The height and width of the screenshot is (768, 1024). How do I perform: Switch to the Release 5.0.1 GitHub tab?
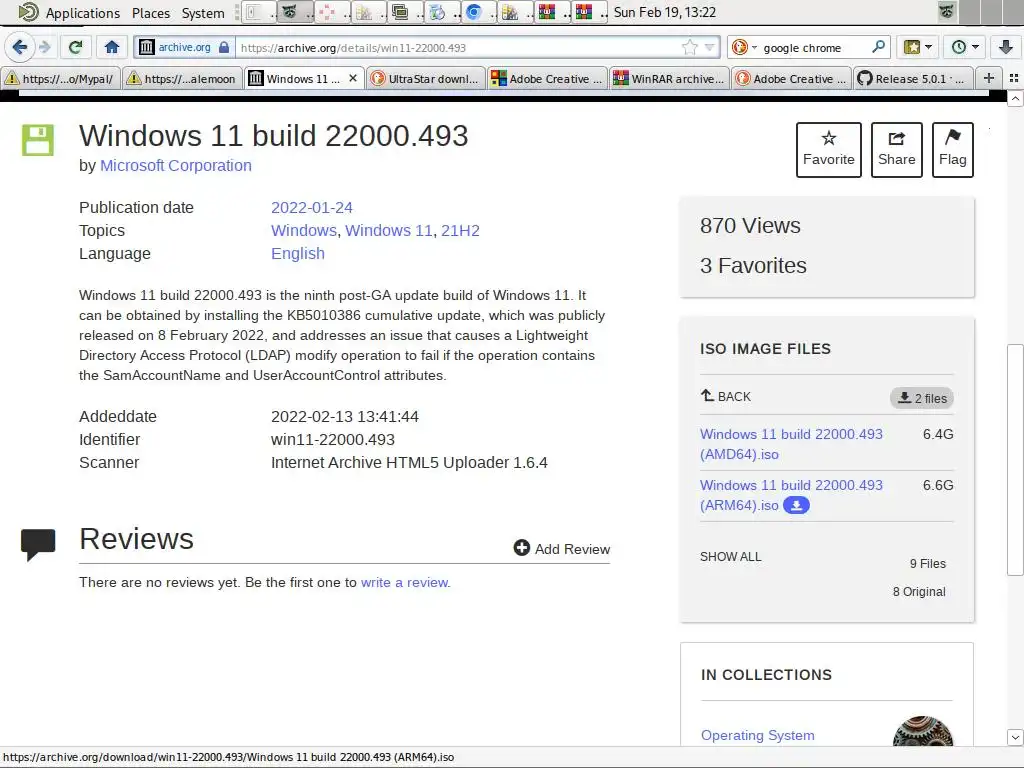pyautogui.click(x=912, y=78)
